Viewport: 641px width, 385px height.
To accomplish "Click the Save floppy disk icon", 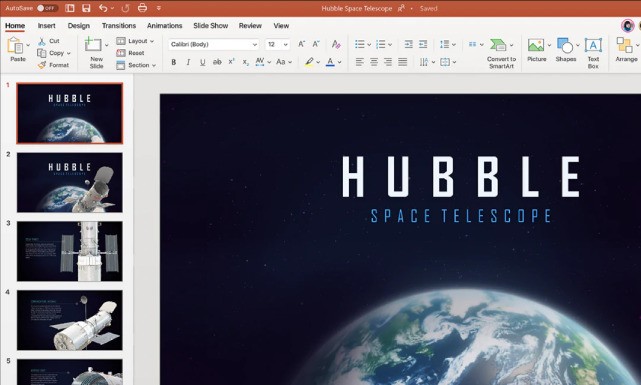I will pos(86,8).
